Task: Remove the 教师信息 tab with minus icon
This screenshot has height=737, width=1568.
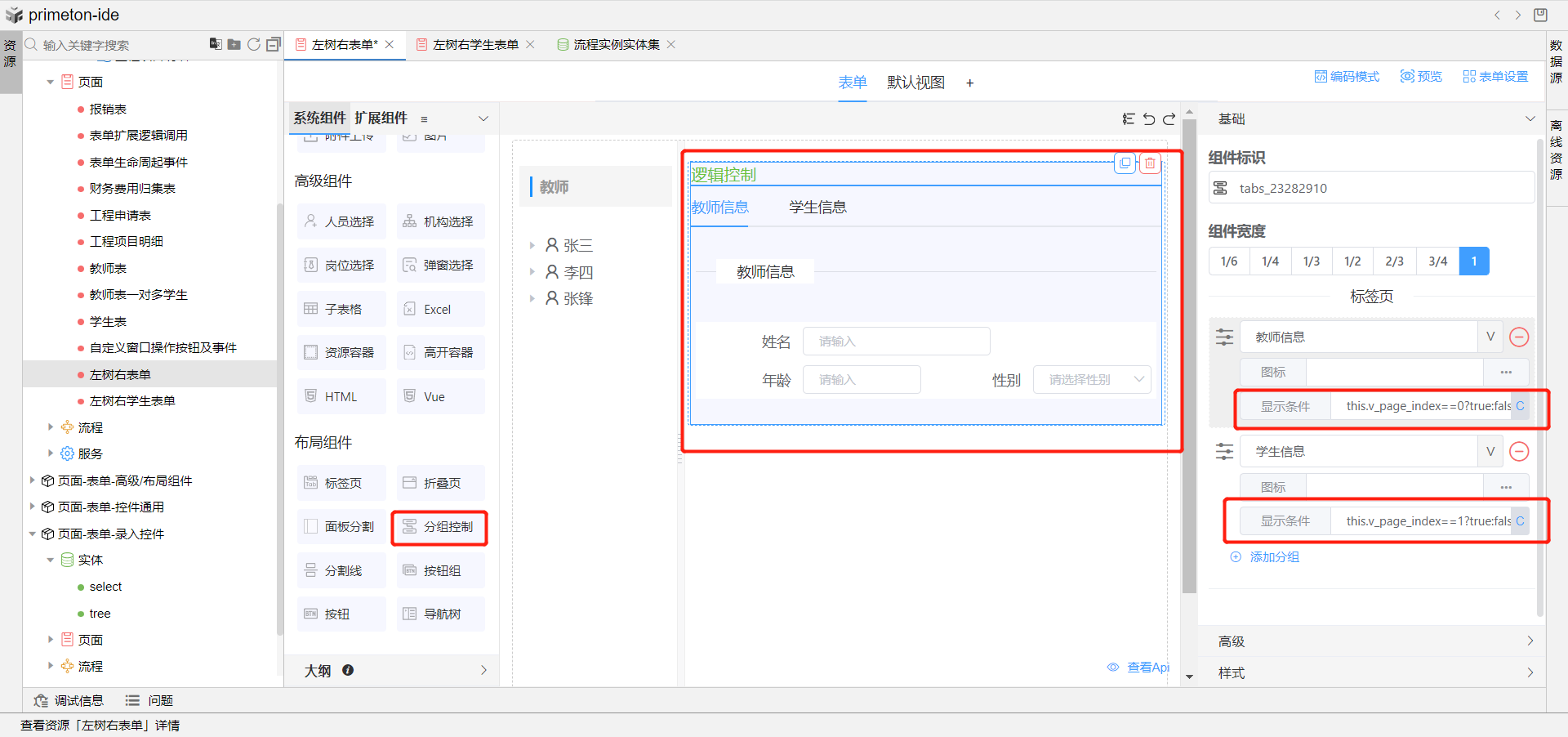Action: (x=1519, y=337)
